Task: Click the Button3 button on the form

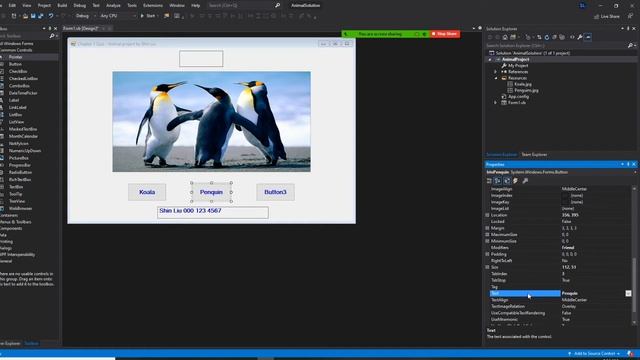Action: tap(275, 192)
